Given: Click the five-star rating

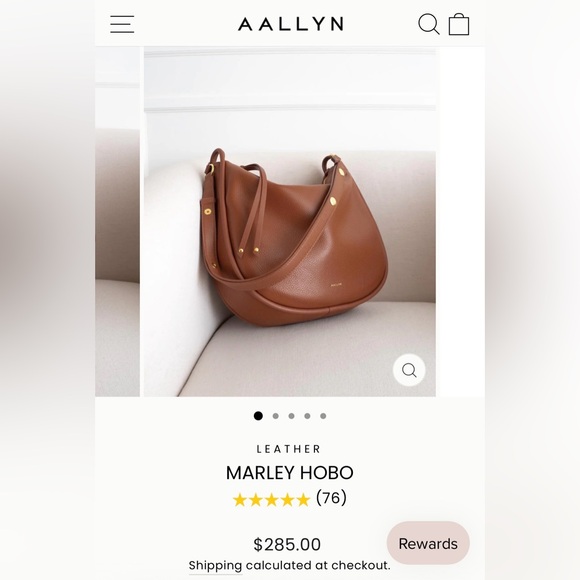Looking at the screenshot, I should click(272, 500).
